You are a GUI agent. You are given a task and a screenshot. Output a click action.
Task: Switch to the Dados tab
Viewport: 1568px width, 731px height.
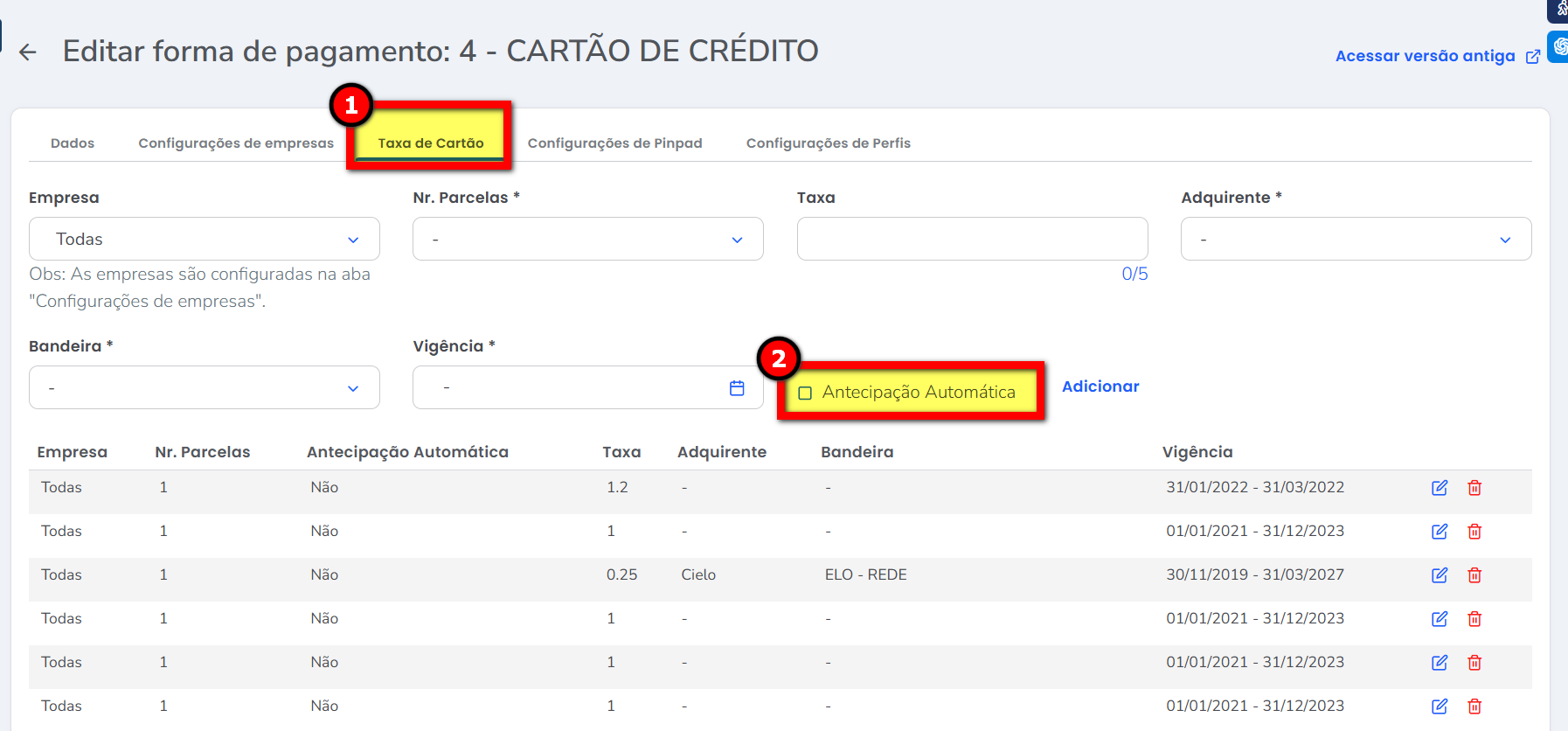click(x=73, y=143)
